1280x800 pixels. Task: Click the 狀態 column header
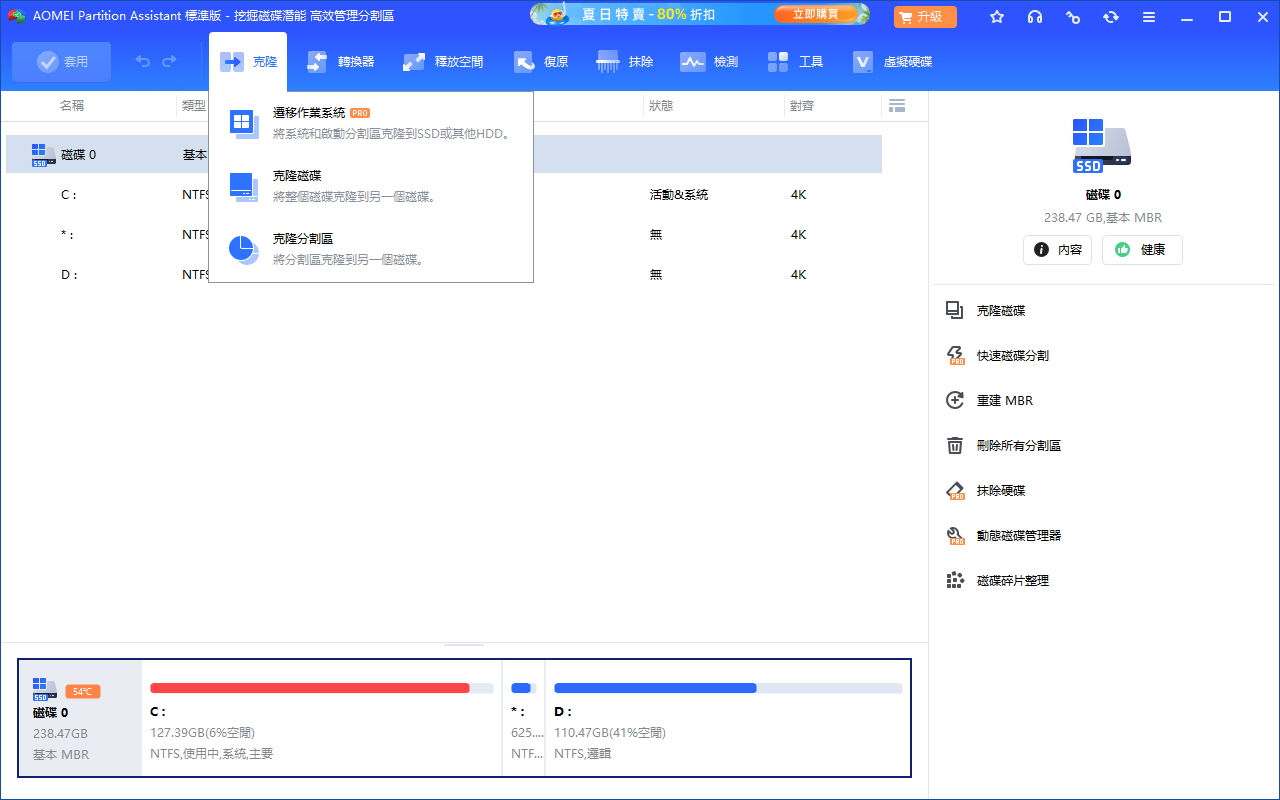tap(661, 106)
